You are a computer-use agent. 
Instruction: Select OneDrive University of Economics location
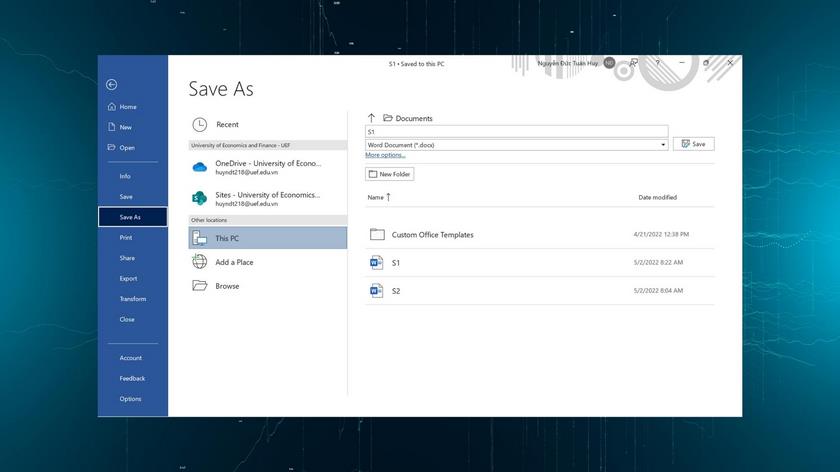267,167
